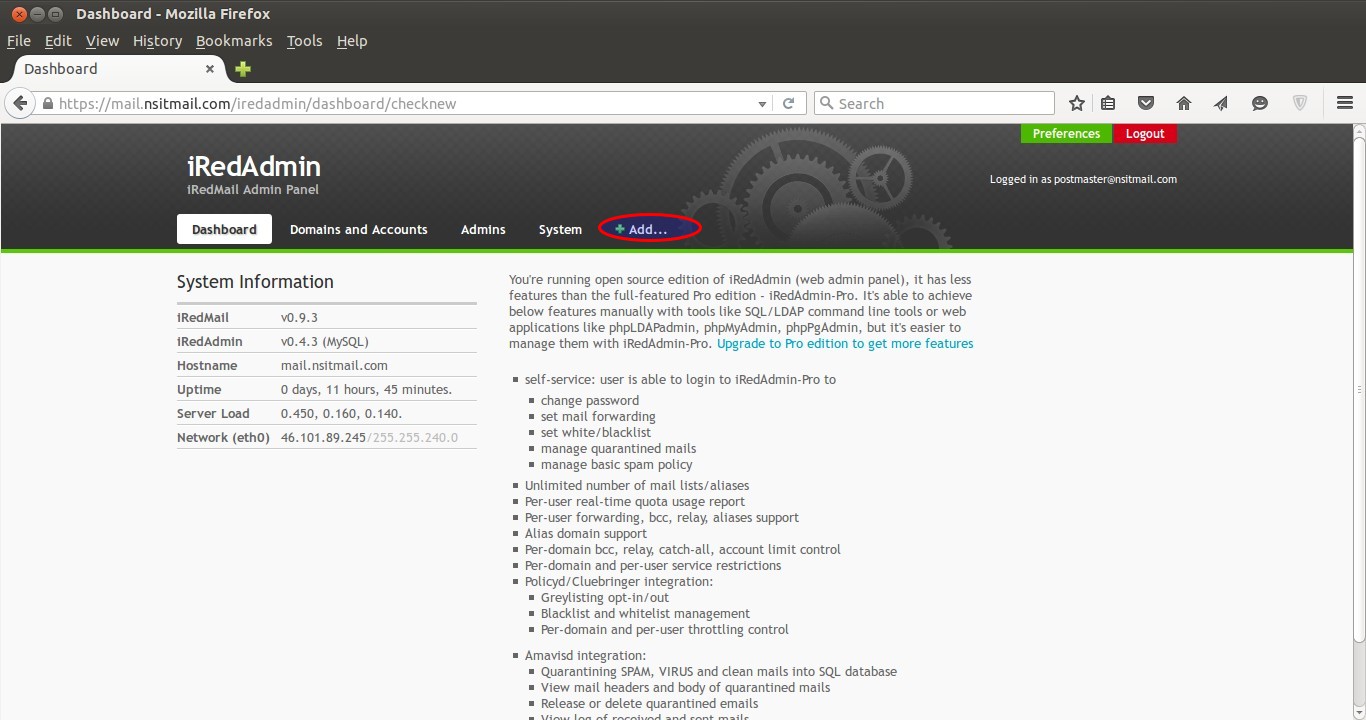Reload the page with the refresh icon
This screenshot has height=720, width=1366.
[788, 103]
